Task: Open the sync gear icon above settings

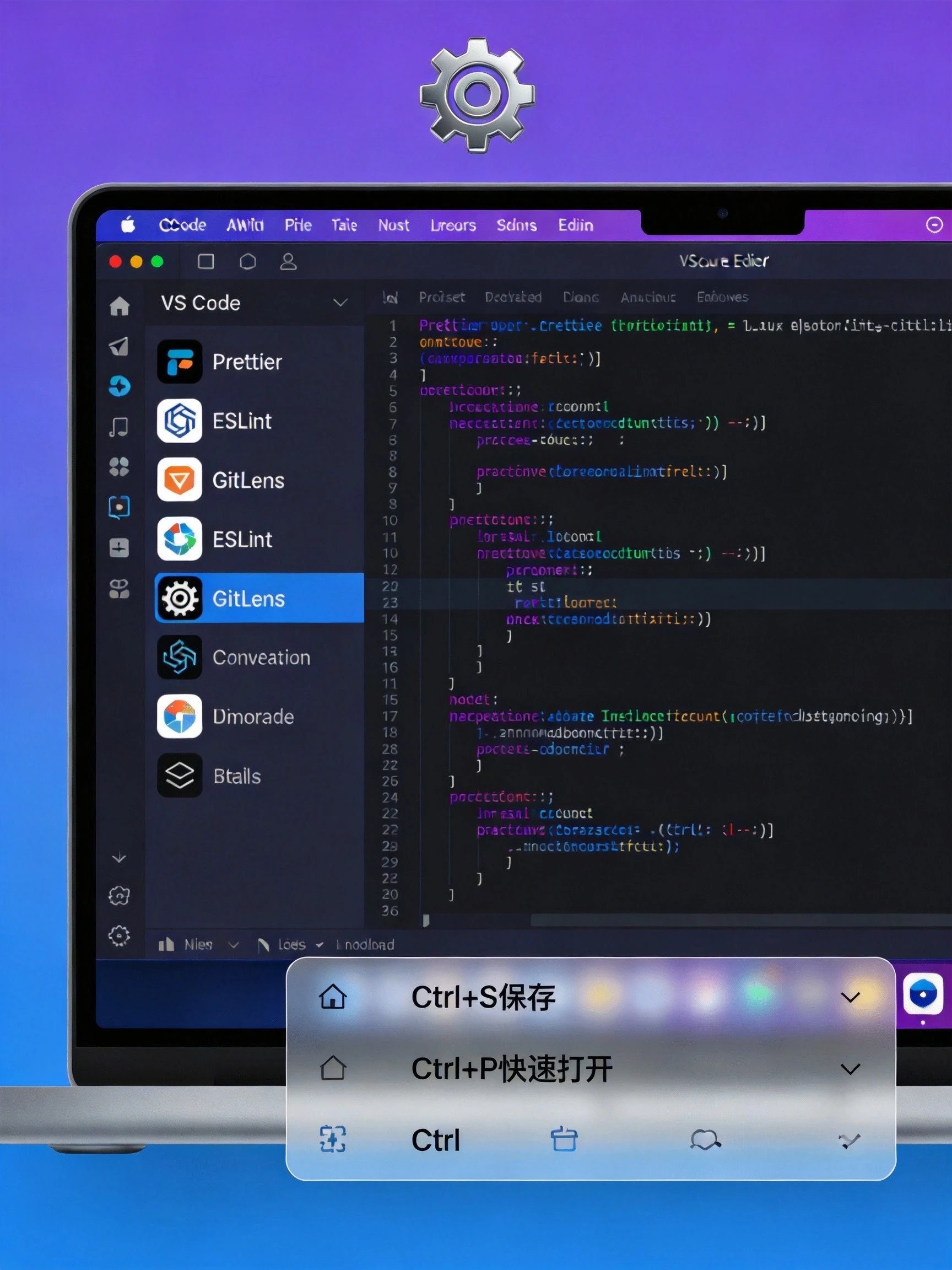Action: (x=120, y=896)
